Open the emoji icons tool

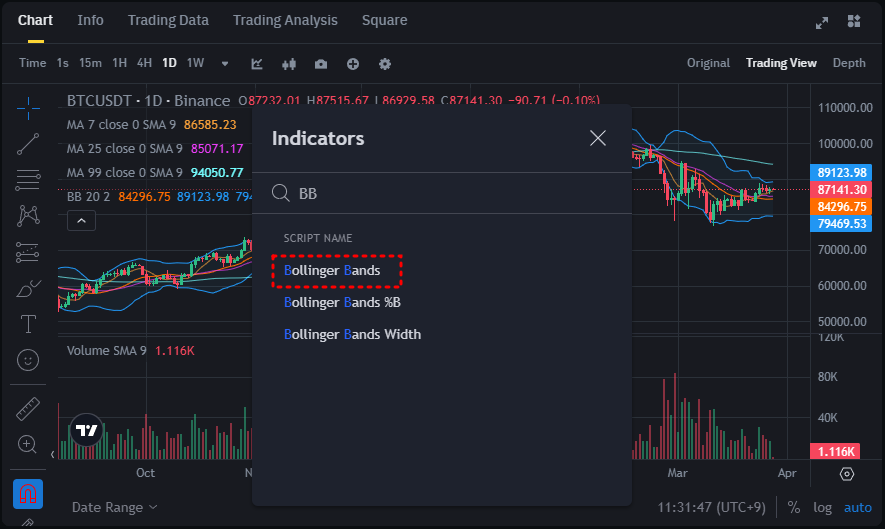click(28, 359)
